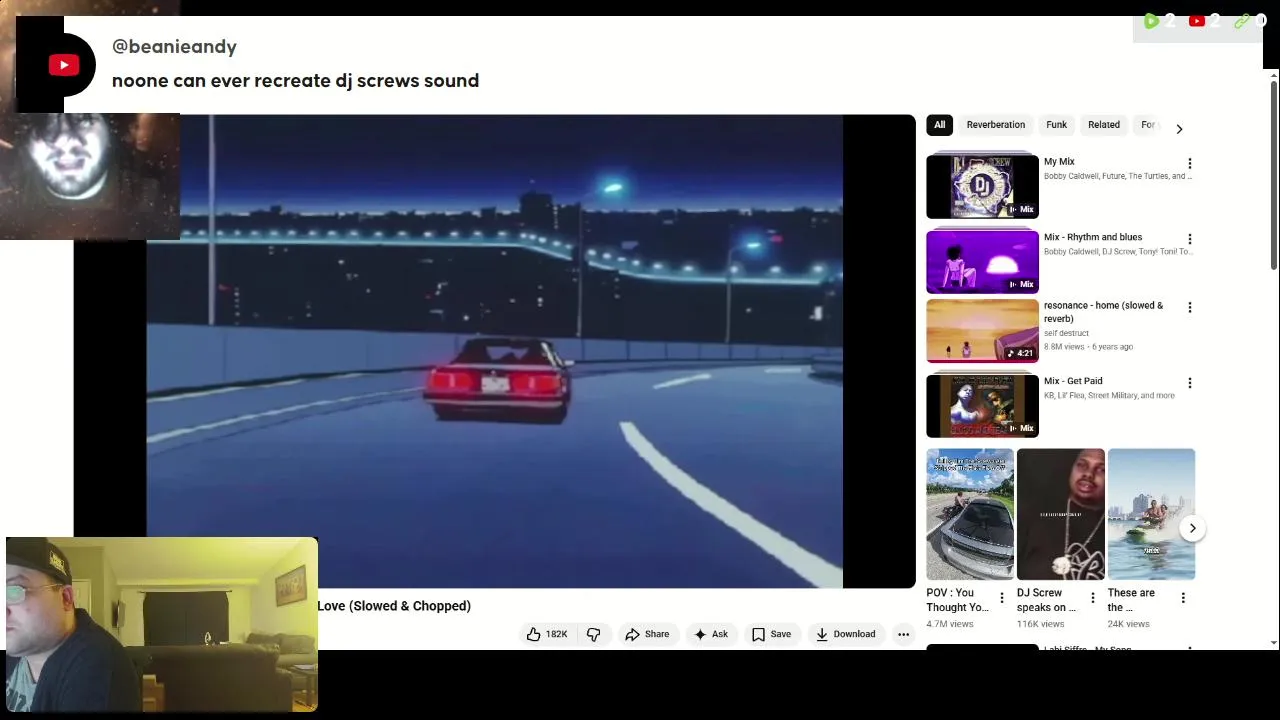Click the Ask sparkle button
The image size is (1280, 720).
pos(711,634)
